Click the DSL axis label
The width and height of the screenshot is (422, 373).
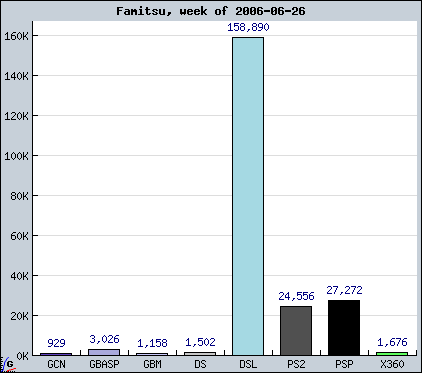(248, 364)
